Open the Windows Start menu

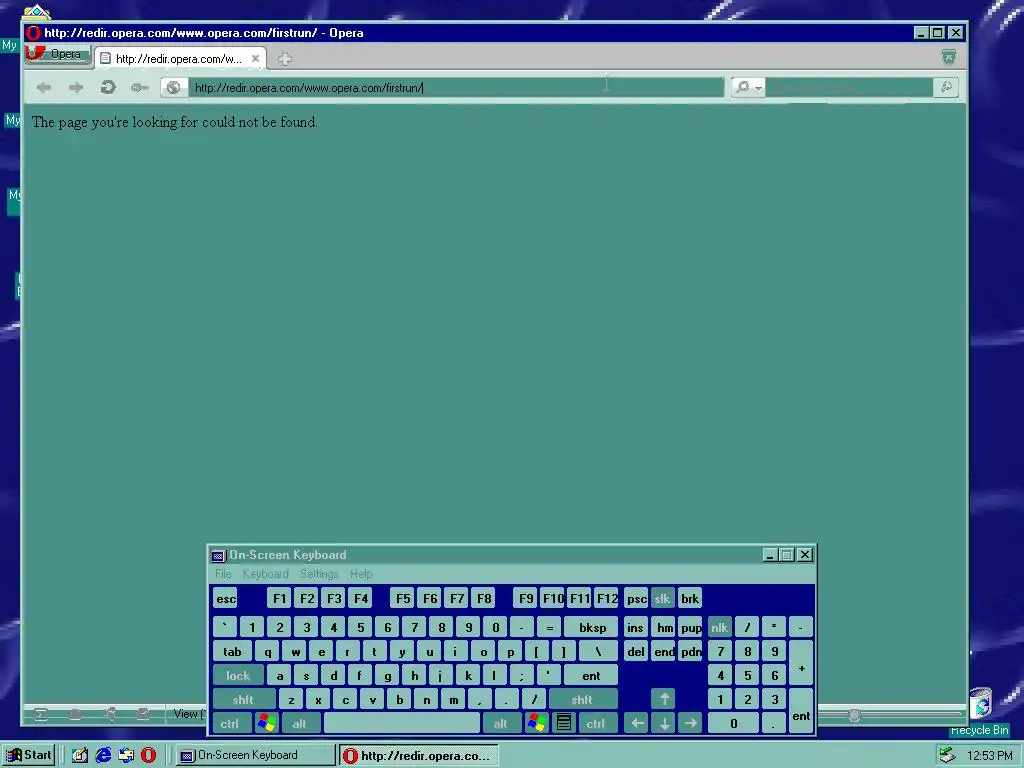tap(29, 756)
